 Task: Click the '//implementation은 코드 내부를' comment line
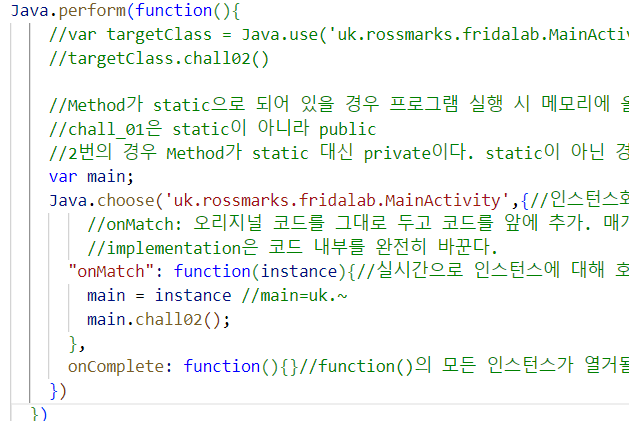[x=292, y=247]
